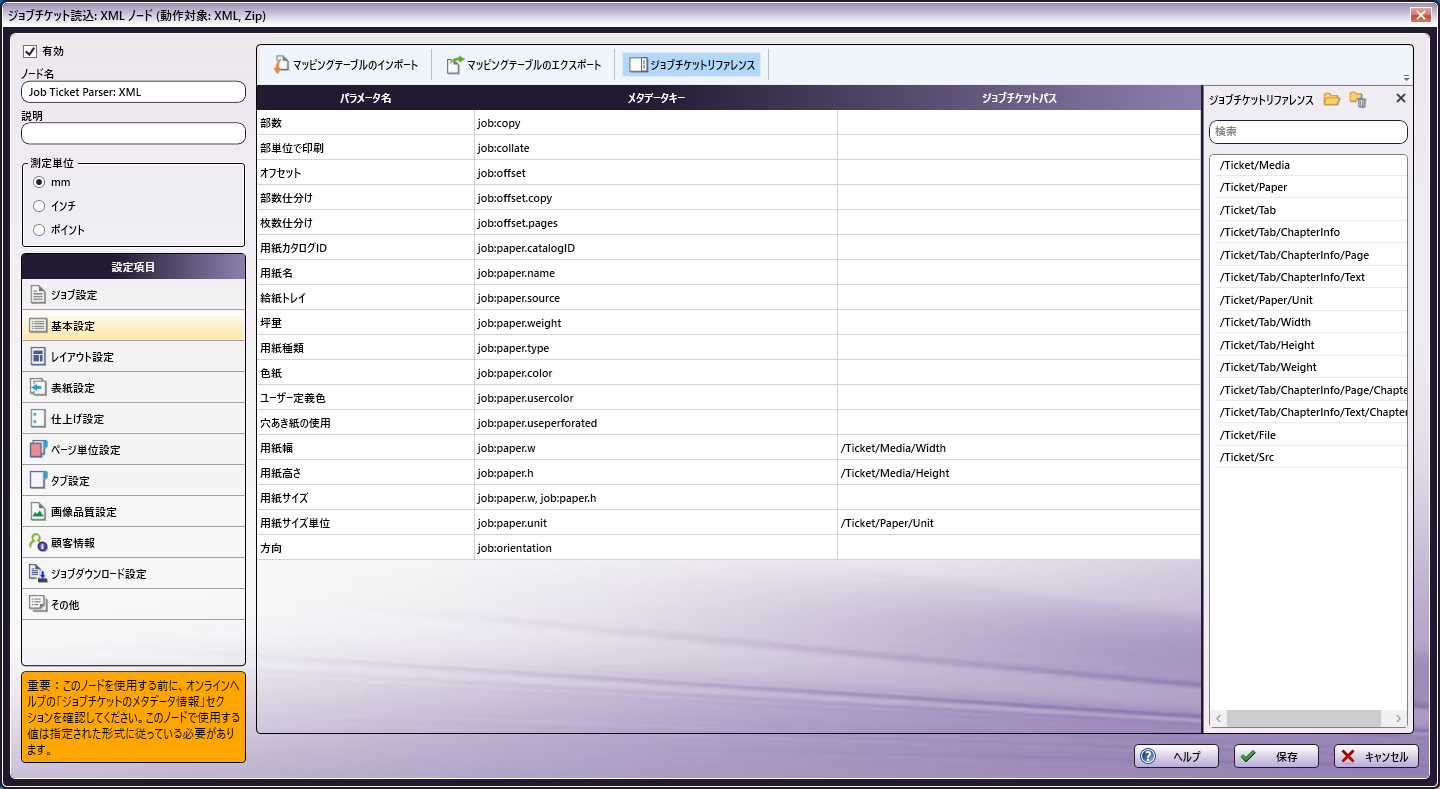Screen dimensions: 1440x789
Task: Click the マッピングテーブルのインポート label
Action: (x=355, y=65)
